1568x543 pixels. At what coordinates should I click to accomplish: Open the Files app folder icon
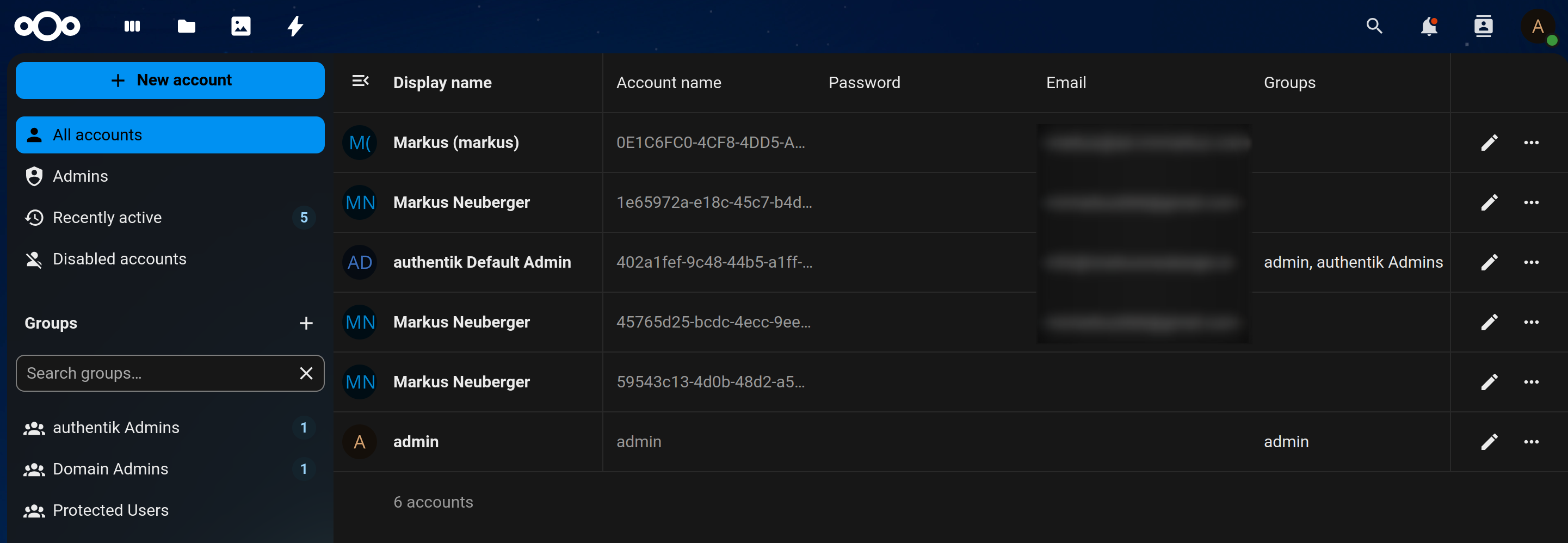[x=186, y=26]
